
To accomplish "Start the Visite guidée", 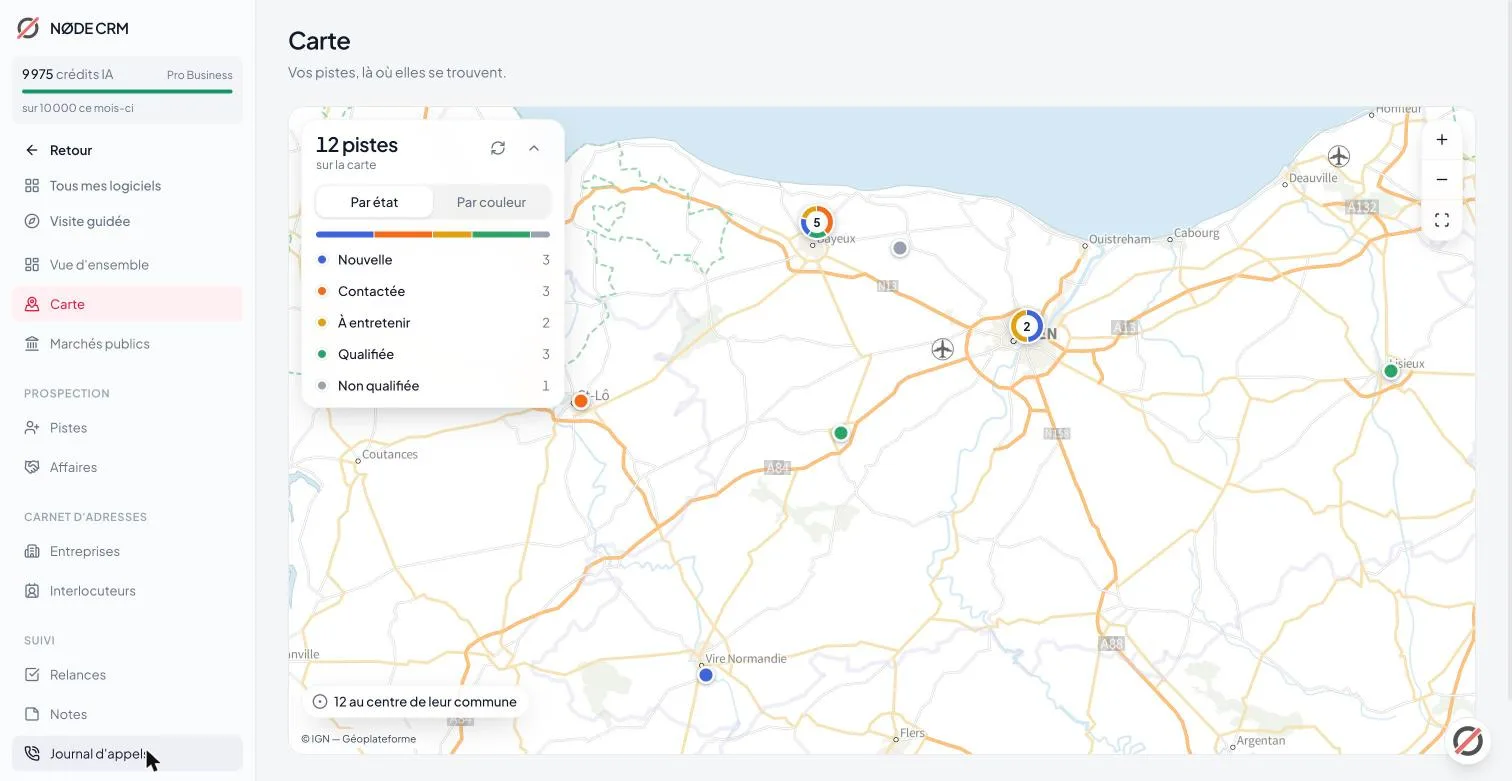I will (x=127, y=221).
